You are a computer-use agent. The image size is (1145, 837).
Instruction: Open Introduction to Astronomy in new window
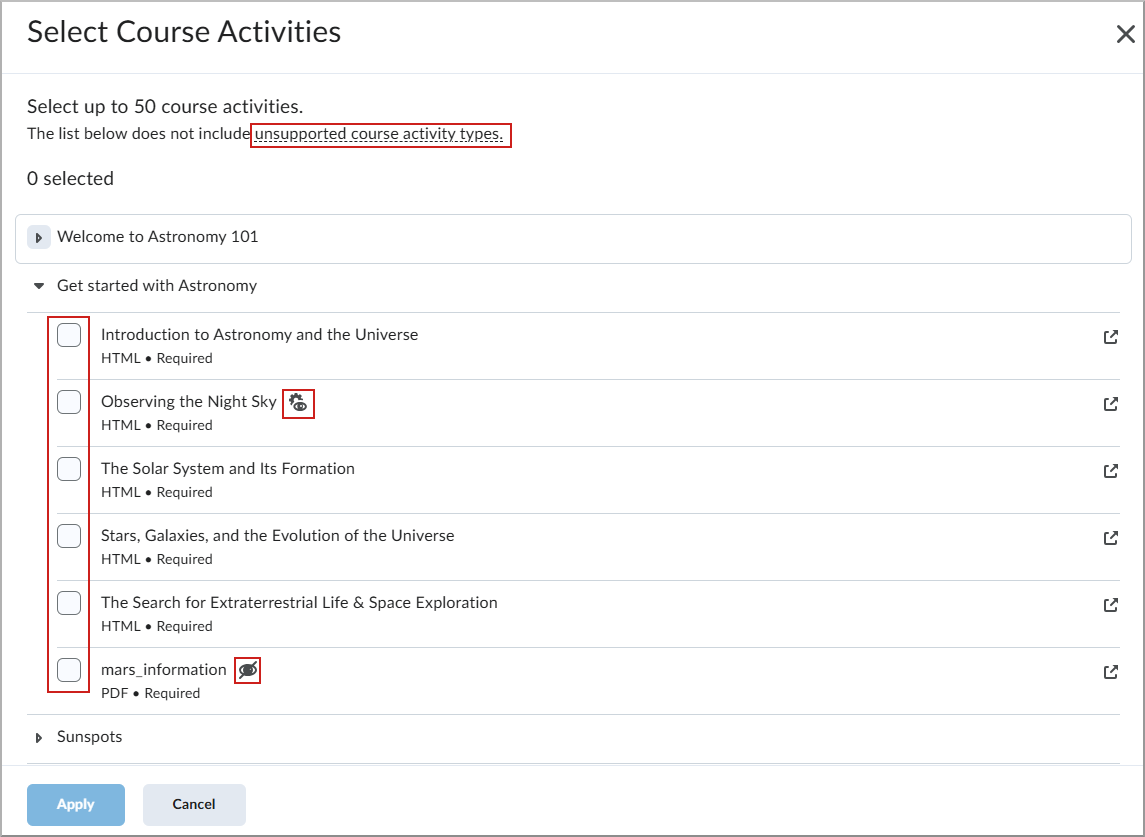(x=1110, y=337)
